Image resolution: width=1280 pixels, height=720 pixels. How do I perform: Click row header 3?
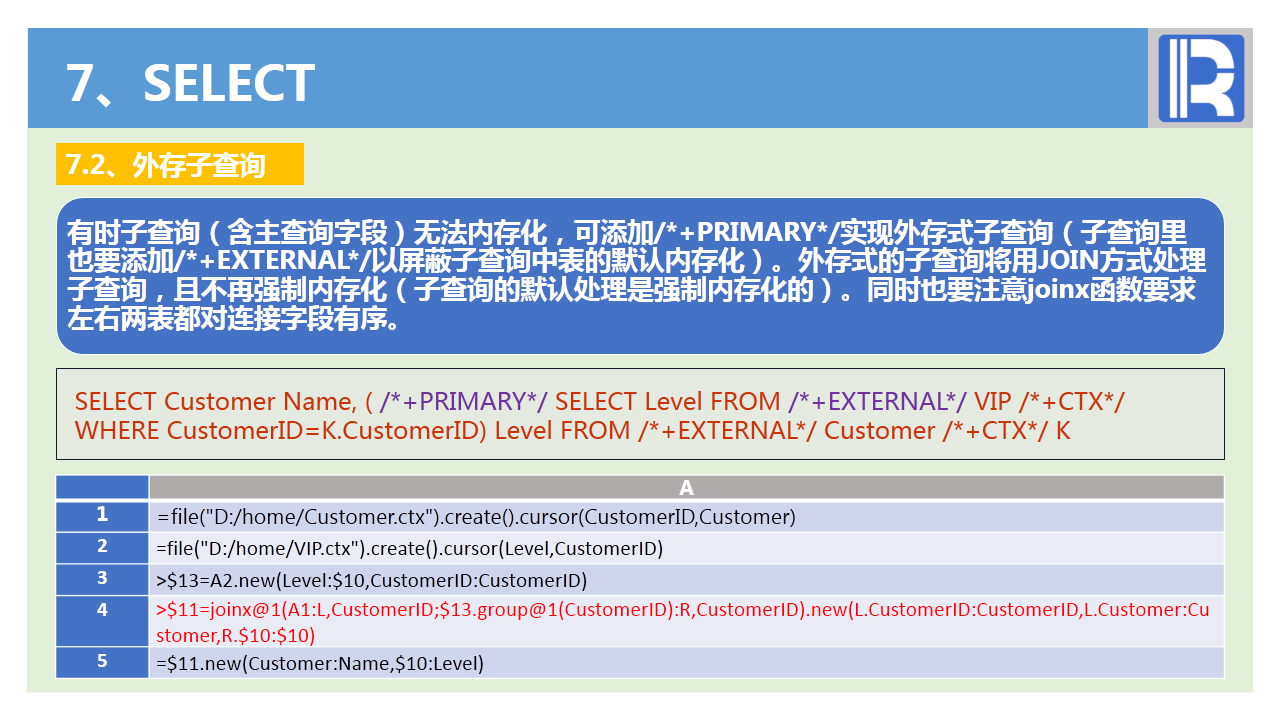(x=102, y=579)
